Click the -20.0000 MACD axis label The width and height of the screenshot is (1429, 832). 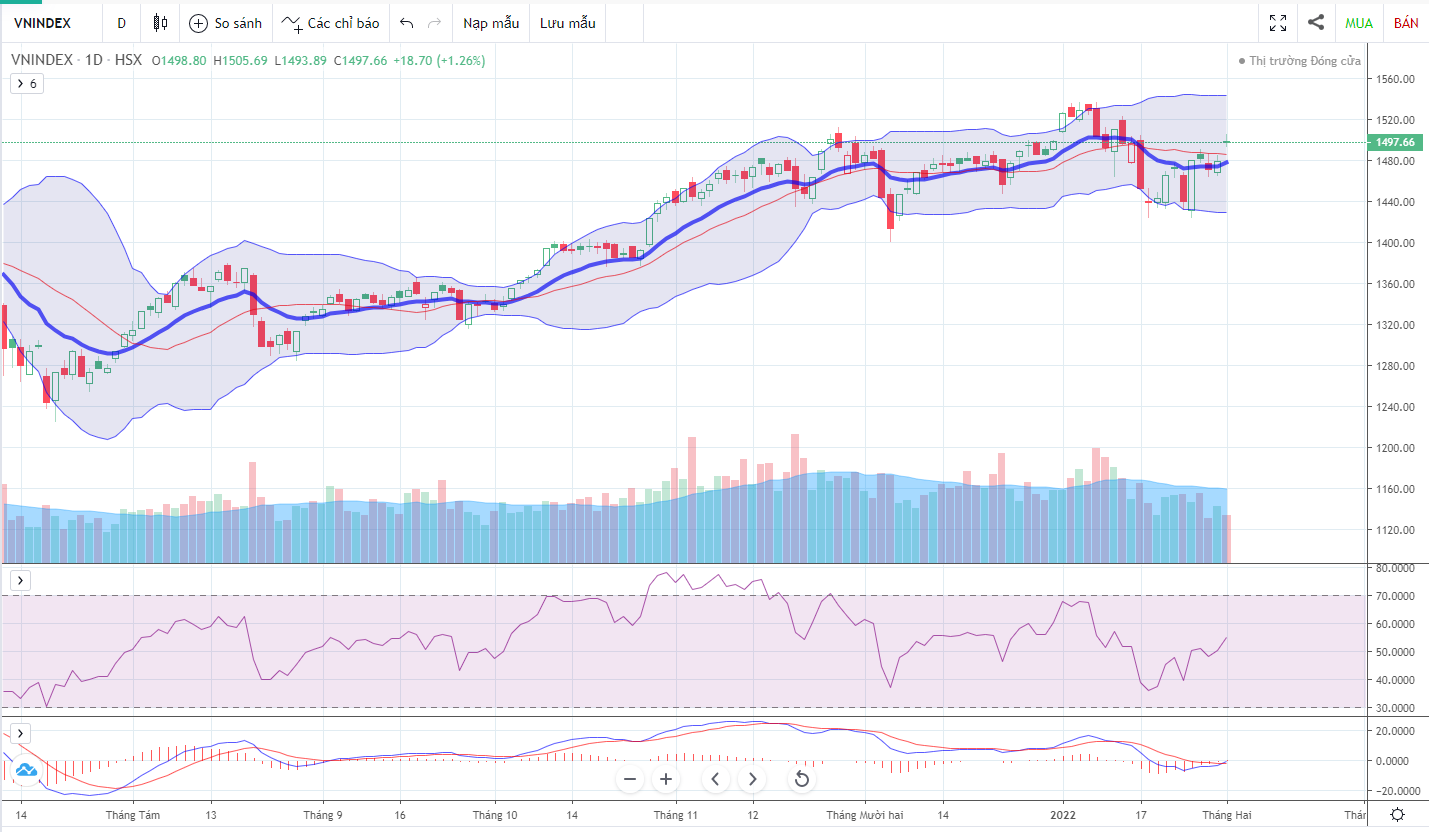click(x=1396, y=791)
